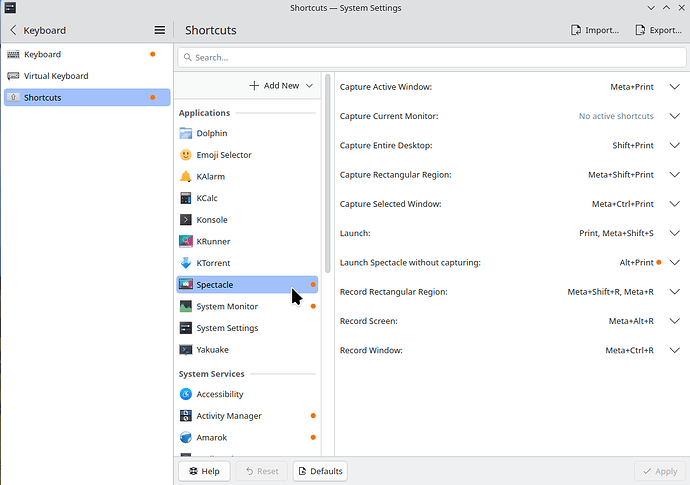Expand the Record Screen shortcut row
Viewport: 690px width, 485px height.
click(674, 321)
